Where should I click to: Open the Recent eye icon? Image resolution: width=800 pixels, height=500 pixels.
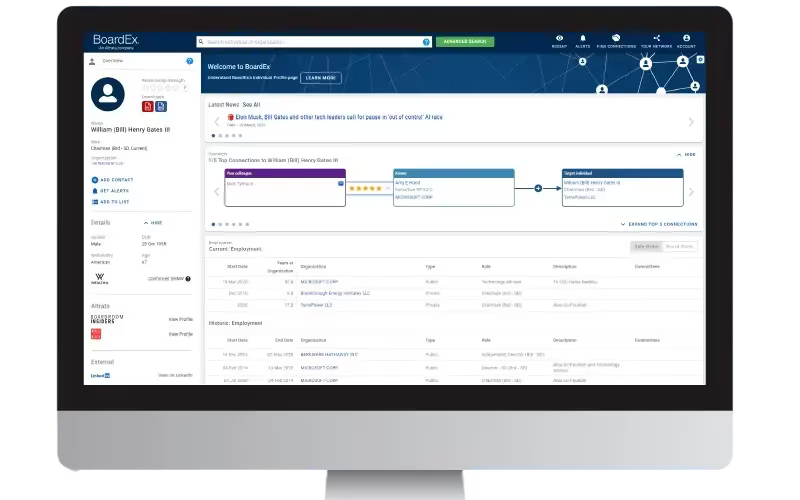point(559,38)
